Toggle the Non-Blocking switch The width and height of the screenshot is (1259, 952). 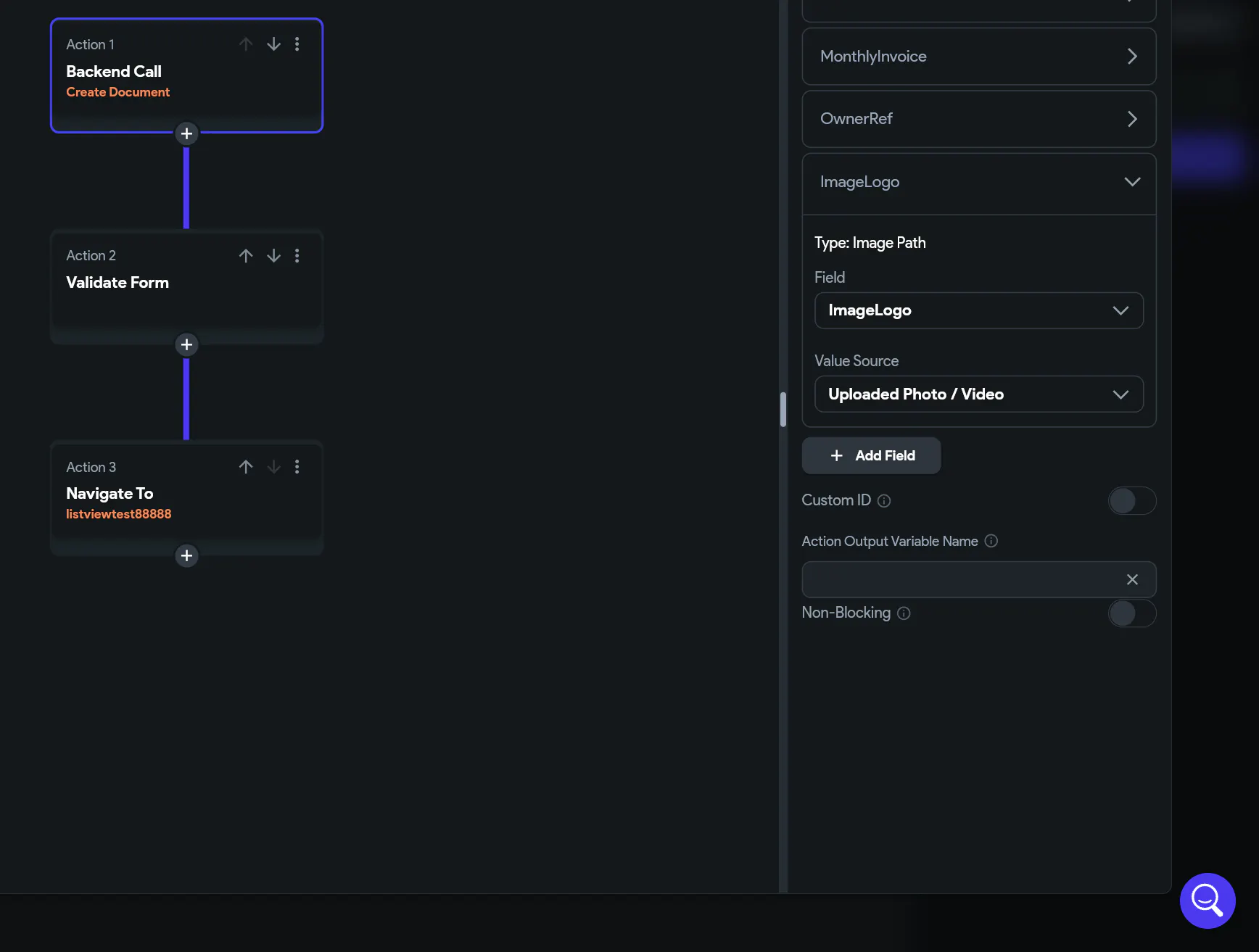(1131, 613)
